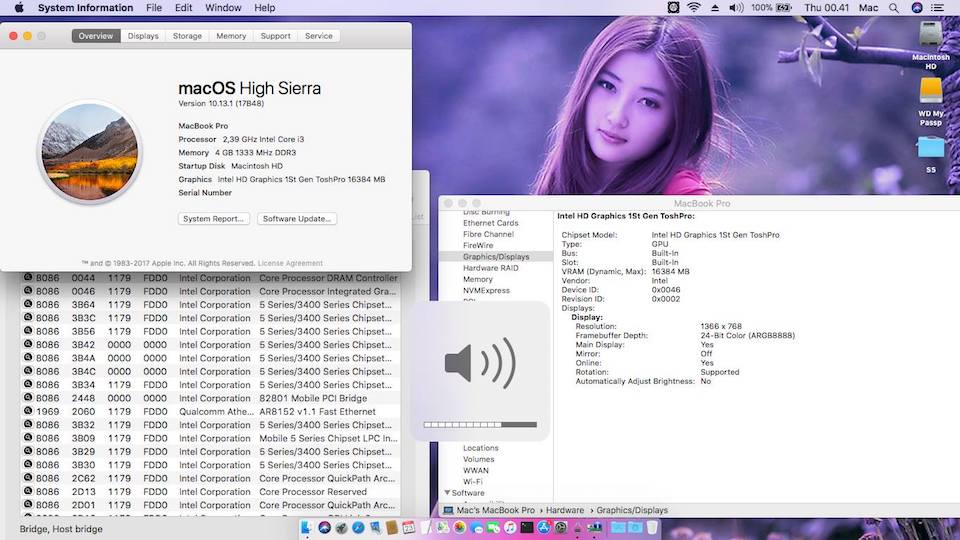Click Hardware in the path bar
Screen dimensions: 960x540
click(x=564, y=510)
